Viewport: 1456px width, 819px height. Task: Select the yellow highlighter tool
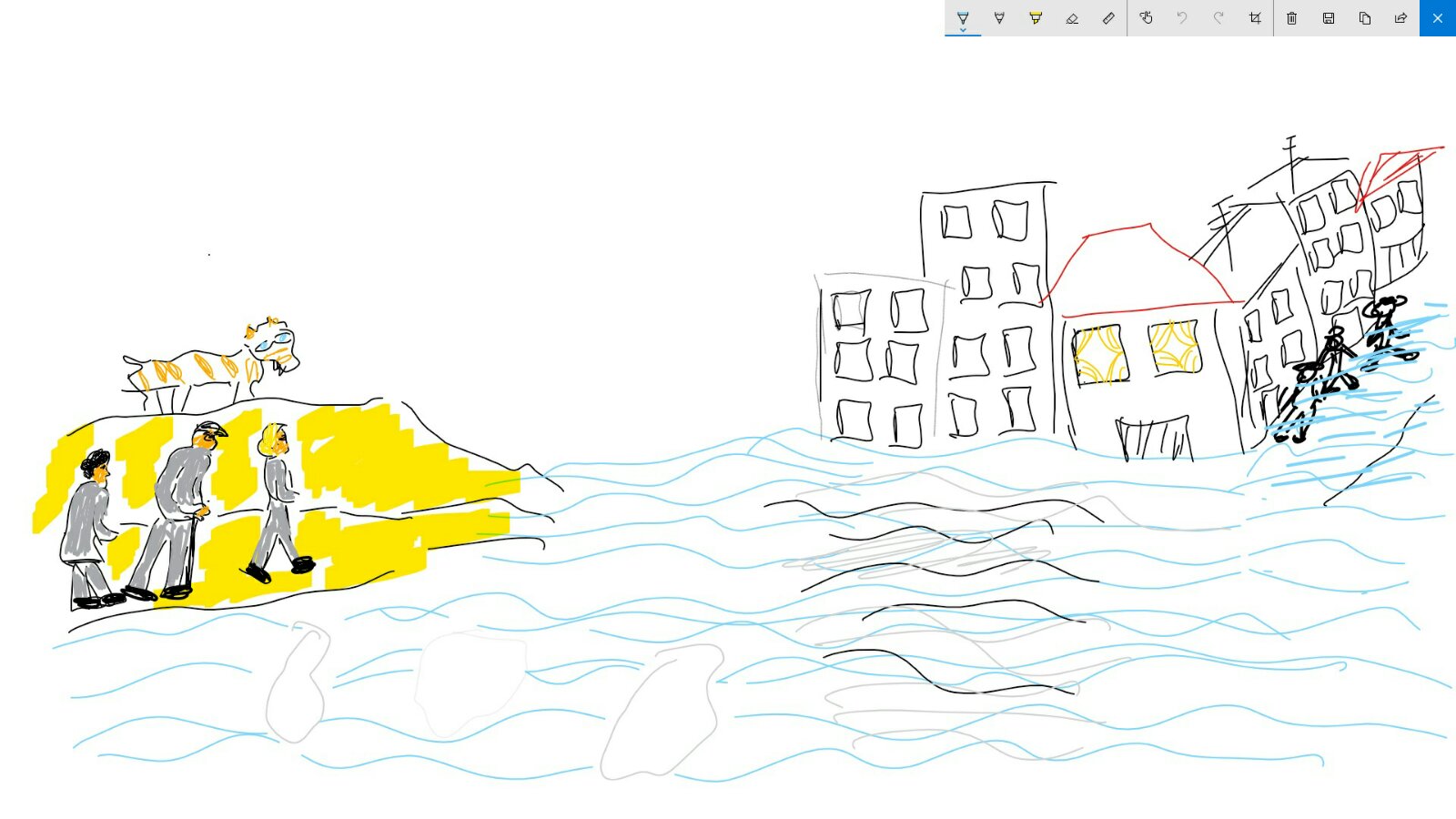click(1036, 18)
